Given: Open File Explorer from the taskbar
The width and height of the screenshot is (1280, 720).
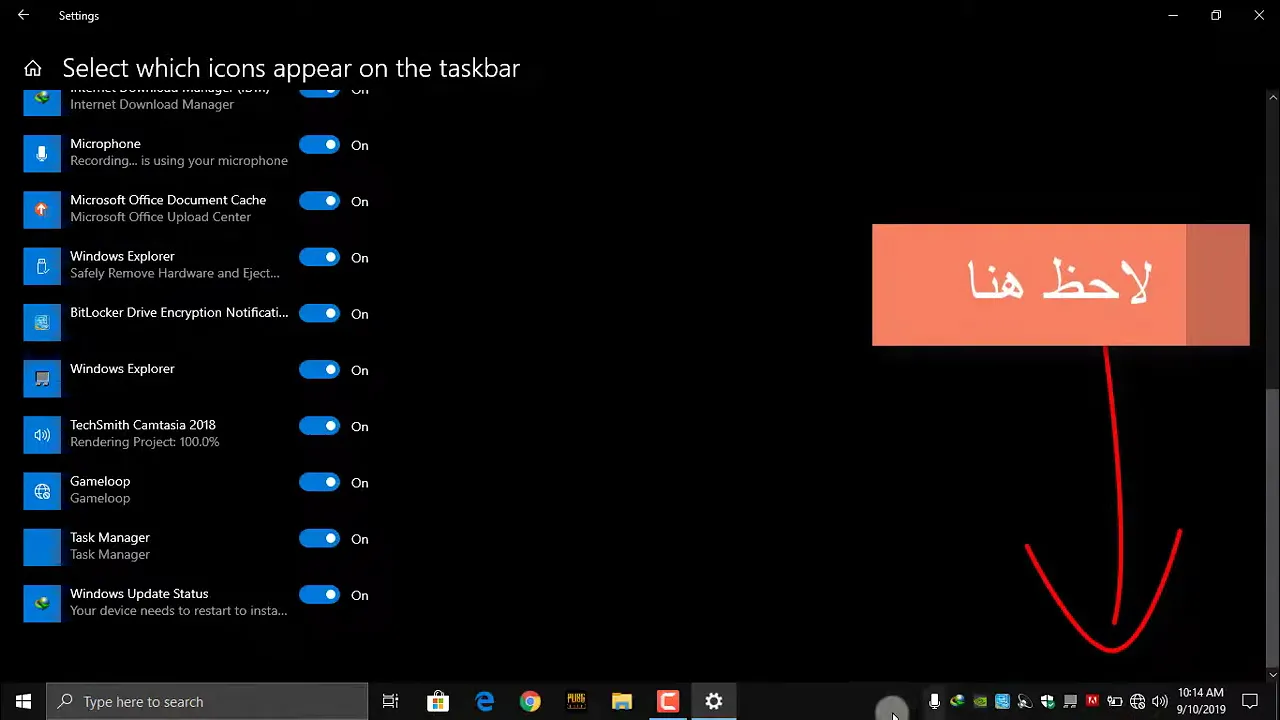Looking at the screenshot, I should [622, 702].
